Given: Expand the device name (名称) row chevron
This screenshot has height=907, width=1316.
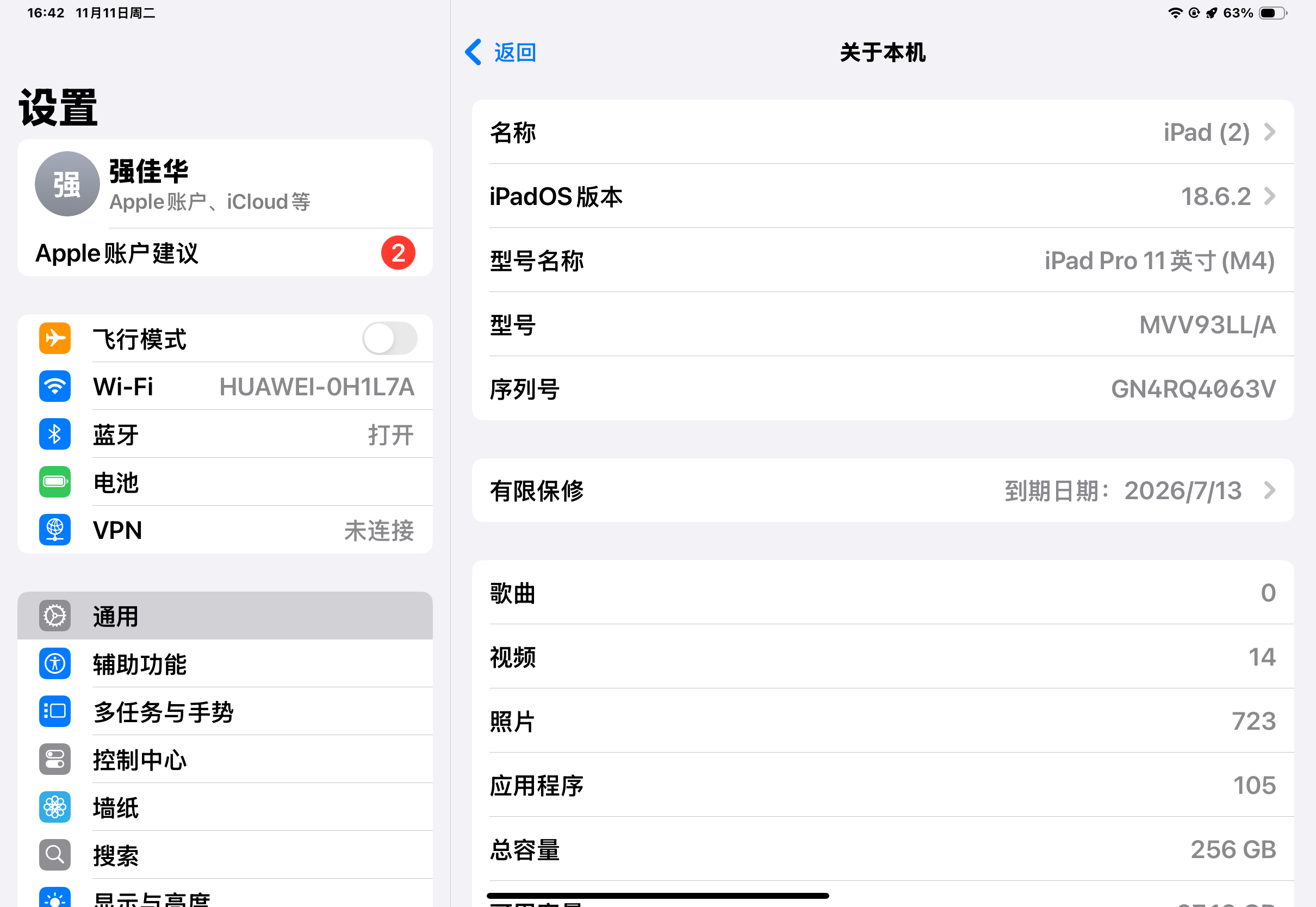Looking at the screenshot, I should [1269, 133].
